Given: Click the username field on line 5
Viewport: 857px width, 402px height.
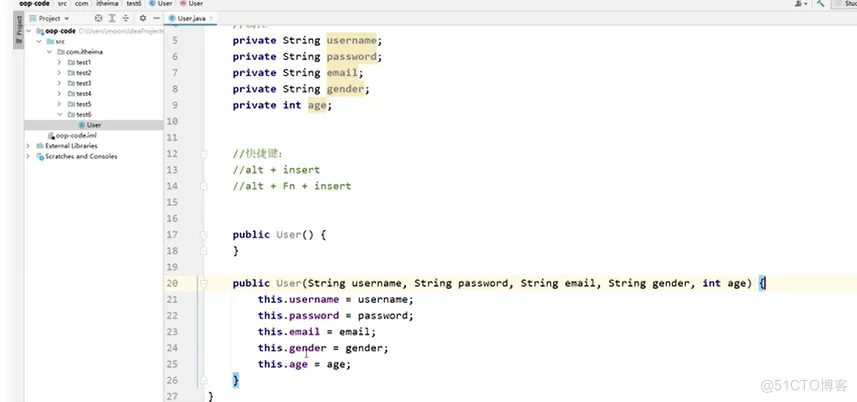Looking at the screenshot, I should [x=351, y=40].
